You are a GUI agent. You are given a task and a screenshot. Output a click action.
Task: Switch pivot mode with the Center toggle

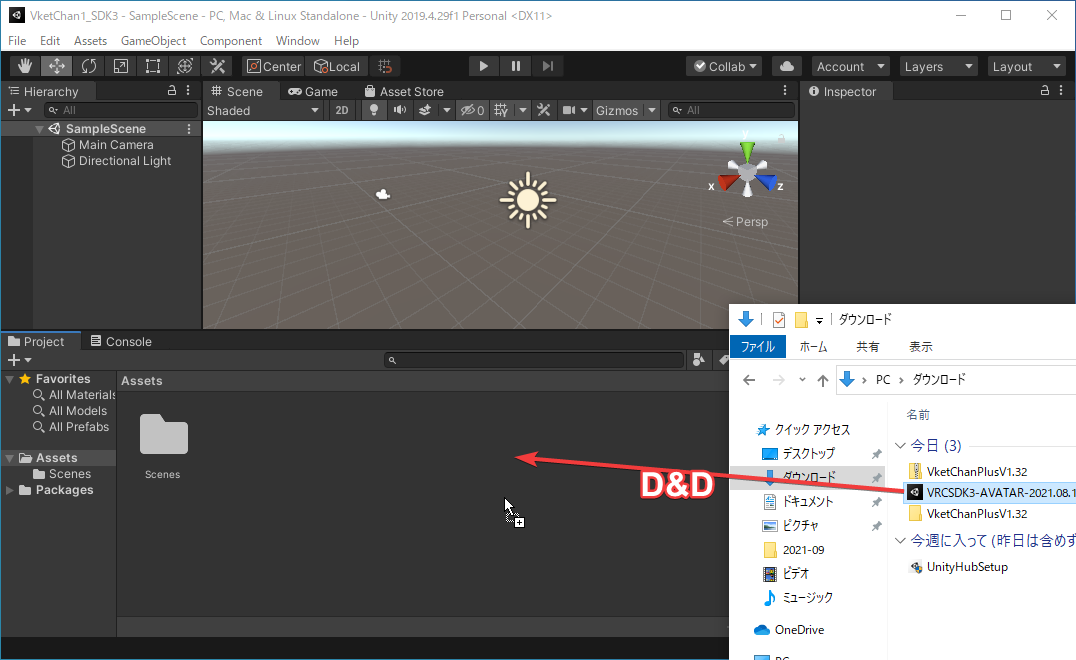tap(272, 66)
